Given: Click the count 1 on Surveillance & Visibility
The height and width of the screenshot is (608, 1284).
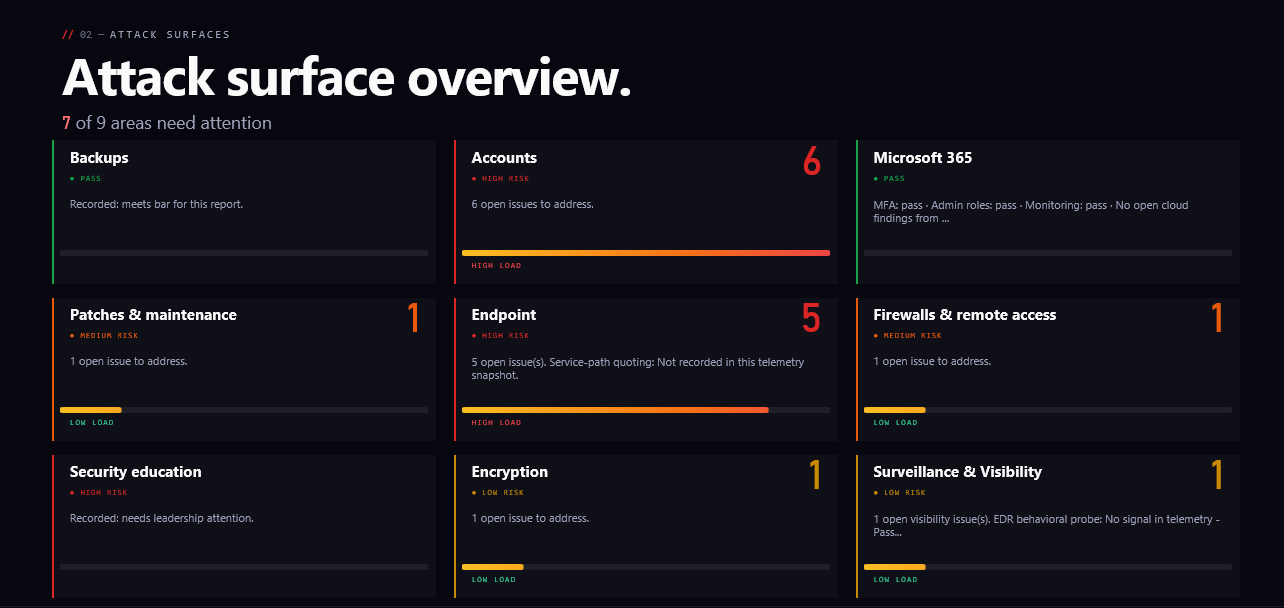Looking at the screenshot, I should click(1217, 475).
